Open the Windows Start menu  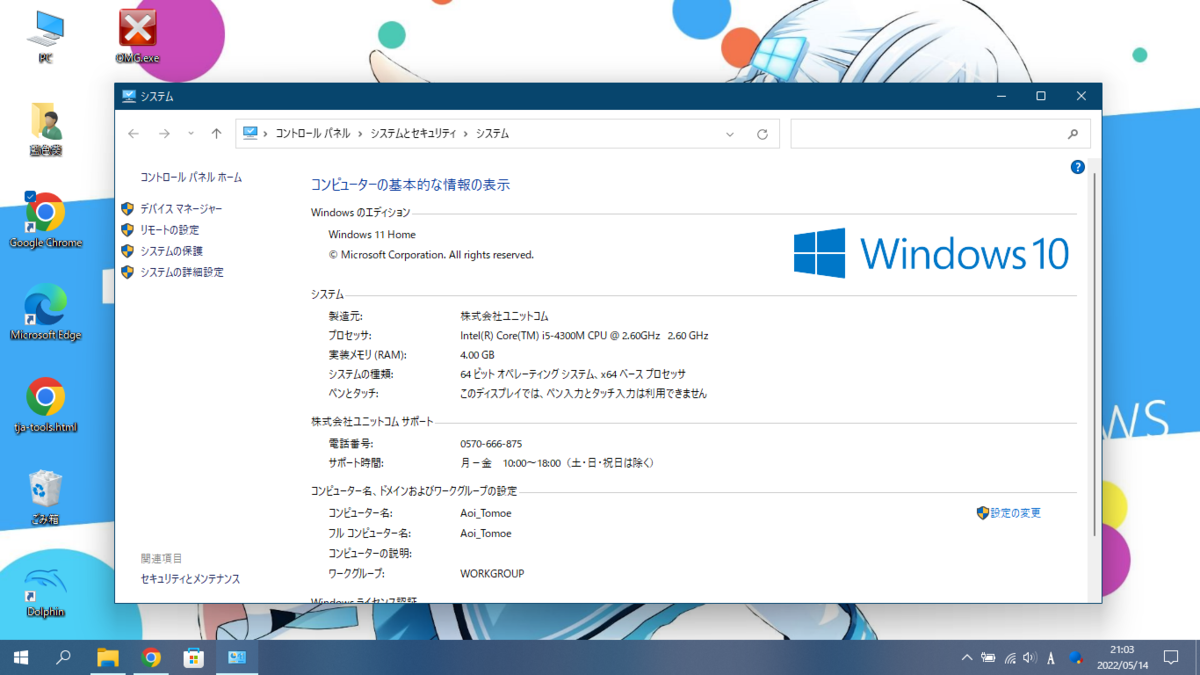point(20,657)
